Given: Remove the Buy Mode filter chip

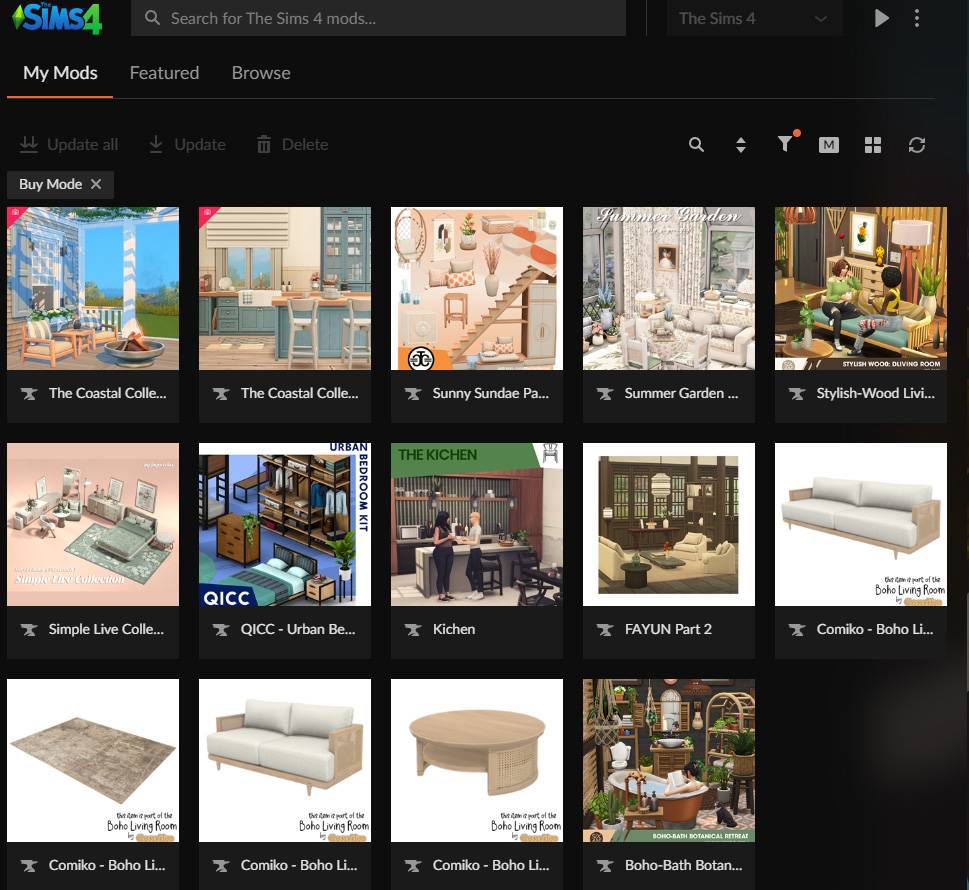Looking at the screenshot, I should (x=96, y=184).
